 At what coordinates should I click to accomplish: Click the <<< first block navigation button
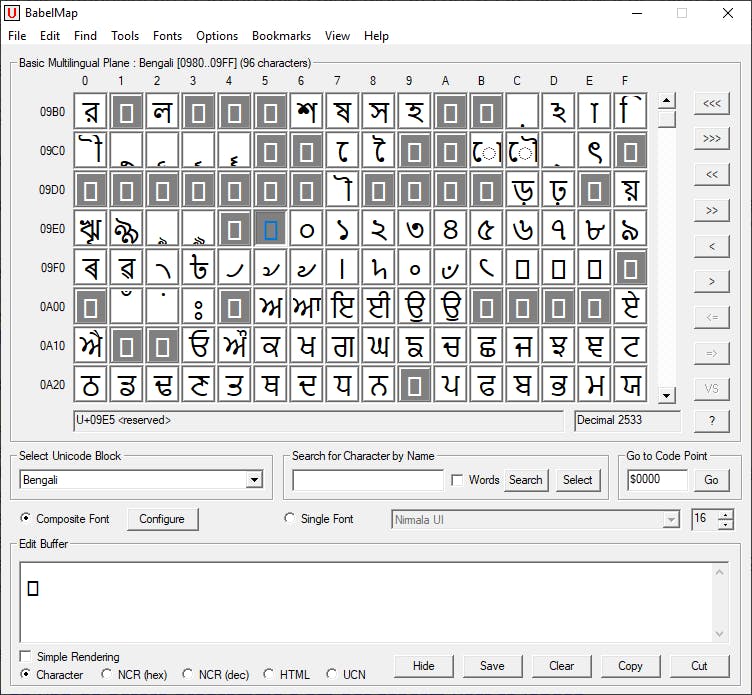[x=711, y=103]
